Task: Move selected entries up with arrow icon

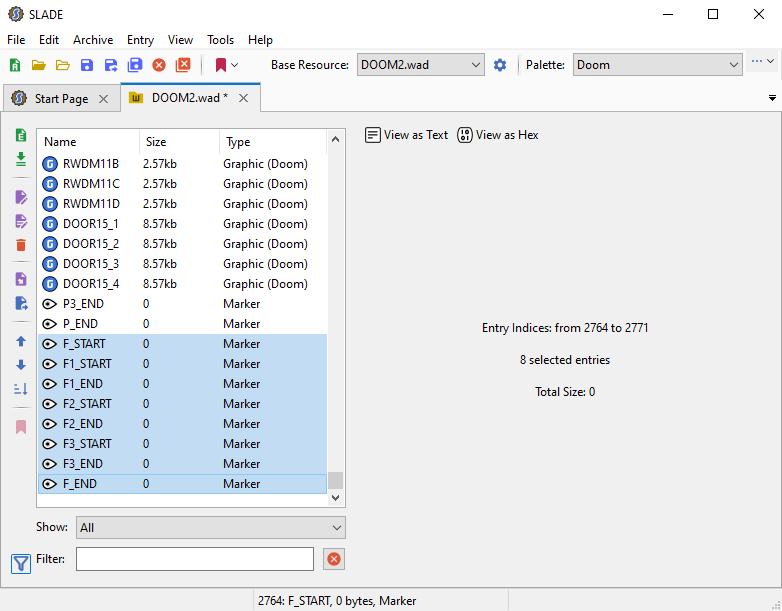Action: coord(21,342)
